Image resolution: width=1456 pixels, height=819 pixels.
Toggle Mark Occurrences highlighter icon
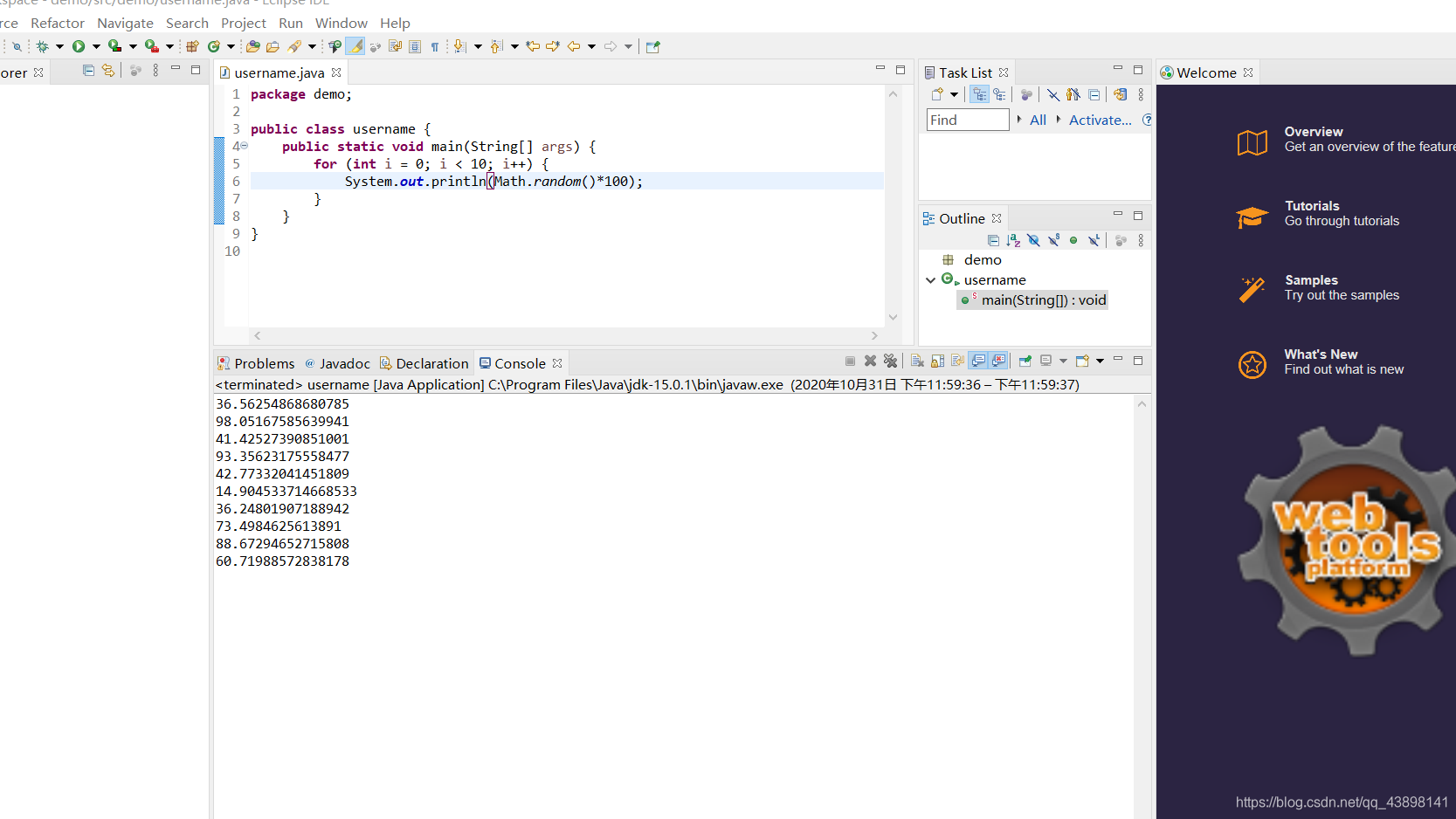pyautogui.click(x=355, y=46)
